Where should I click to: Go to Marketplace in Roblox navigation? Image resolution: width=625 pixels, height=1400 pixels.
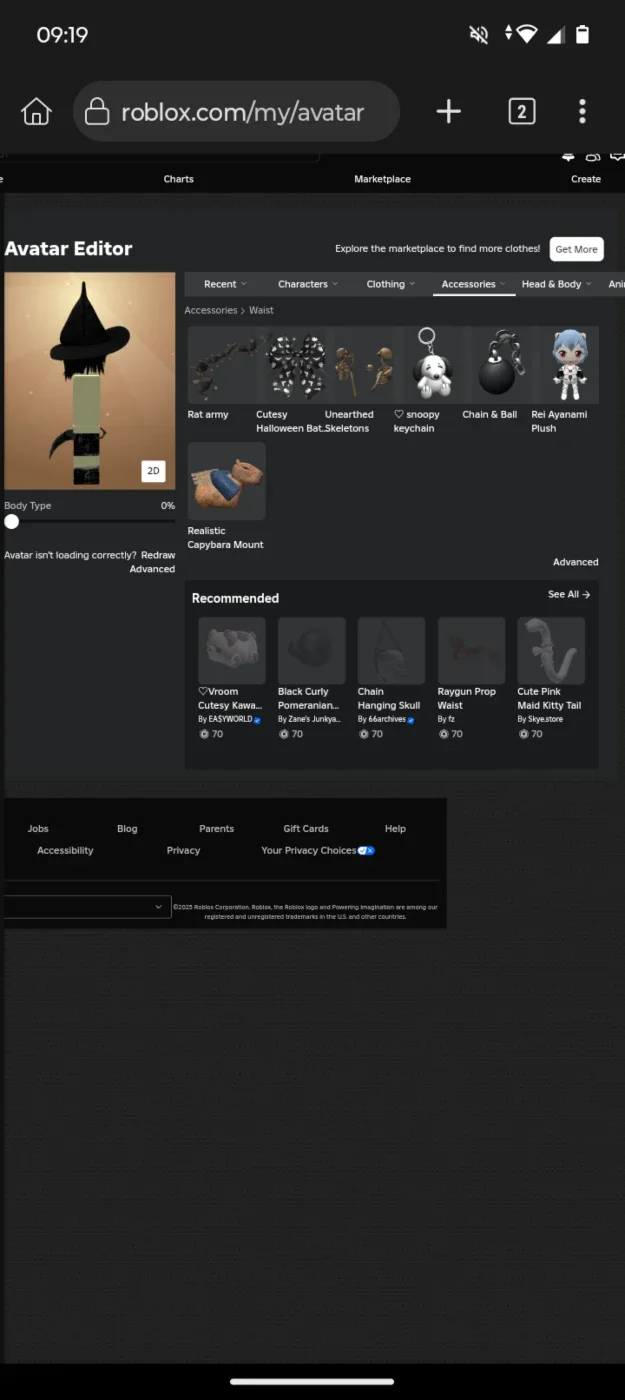382,179
